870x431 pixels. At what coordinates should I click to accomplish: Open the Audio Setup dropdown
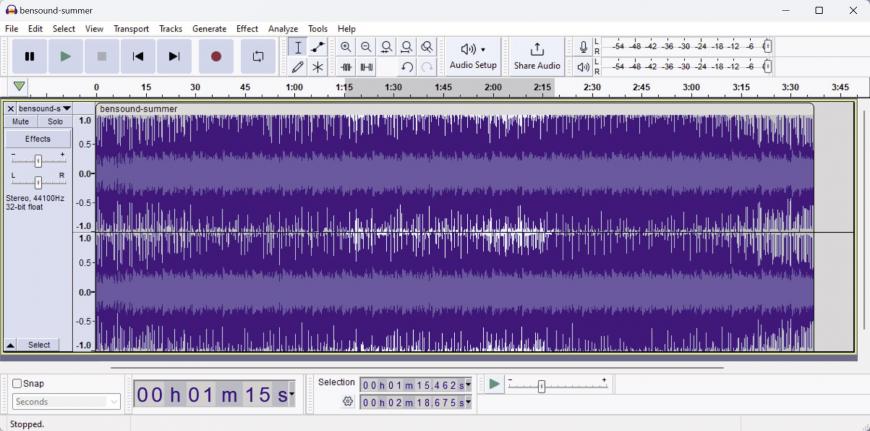tap(473, 56)
